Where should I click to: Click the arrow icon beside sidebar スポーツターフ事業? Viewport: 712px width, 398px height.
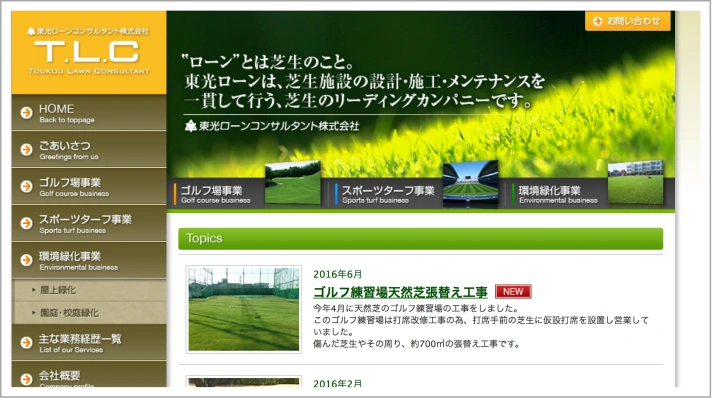(x=26, y=223)
